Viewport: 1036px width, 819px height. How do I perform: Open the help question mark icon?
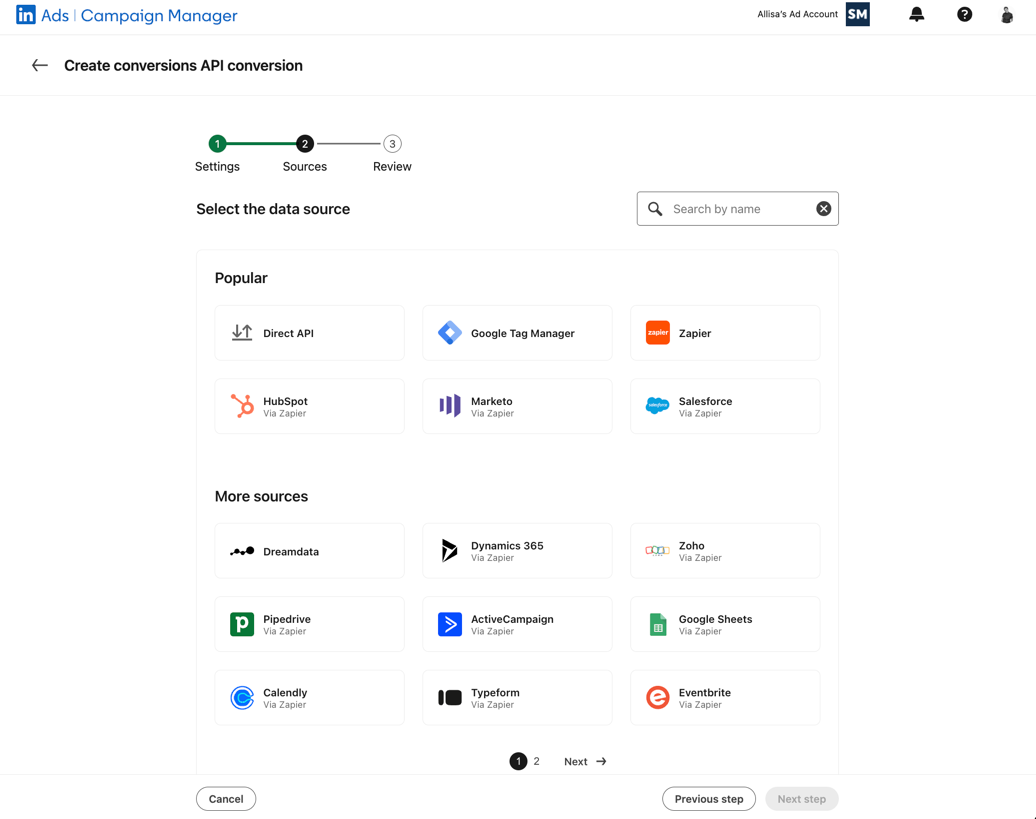pos(964,15)
